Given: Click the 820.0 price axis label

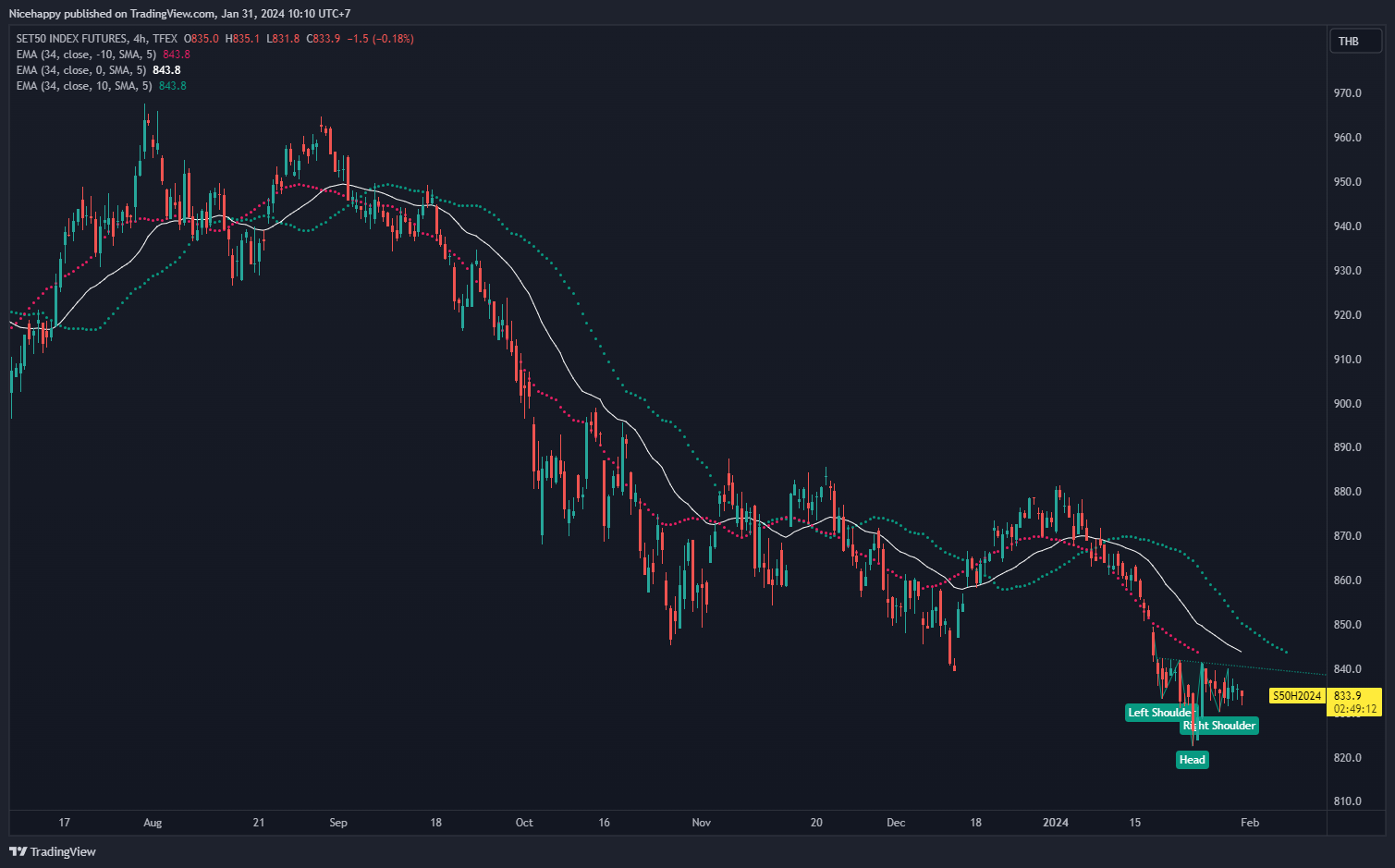Looking at the screenshot, I should tap(1347, 758).
